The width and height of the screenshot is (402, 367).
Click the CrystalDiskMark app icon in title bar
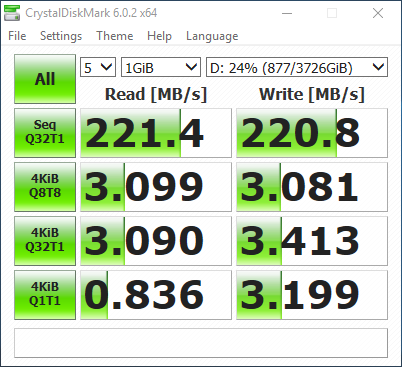coord(12,13)
